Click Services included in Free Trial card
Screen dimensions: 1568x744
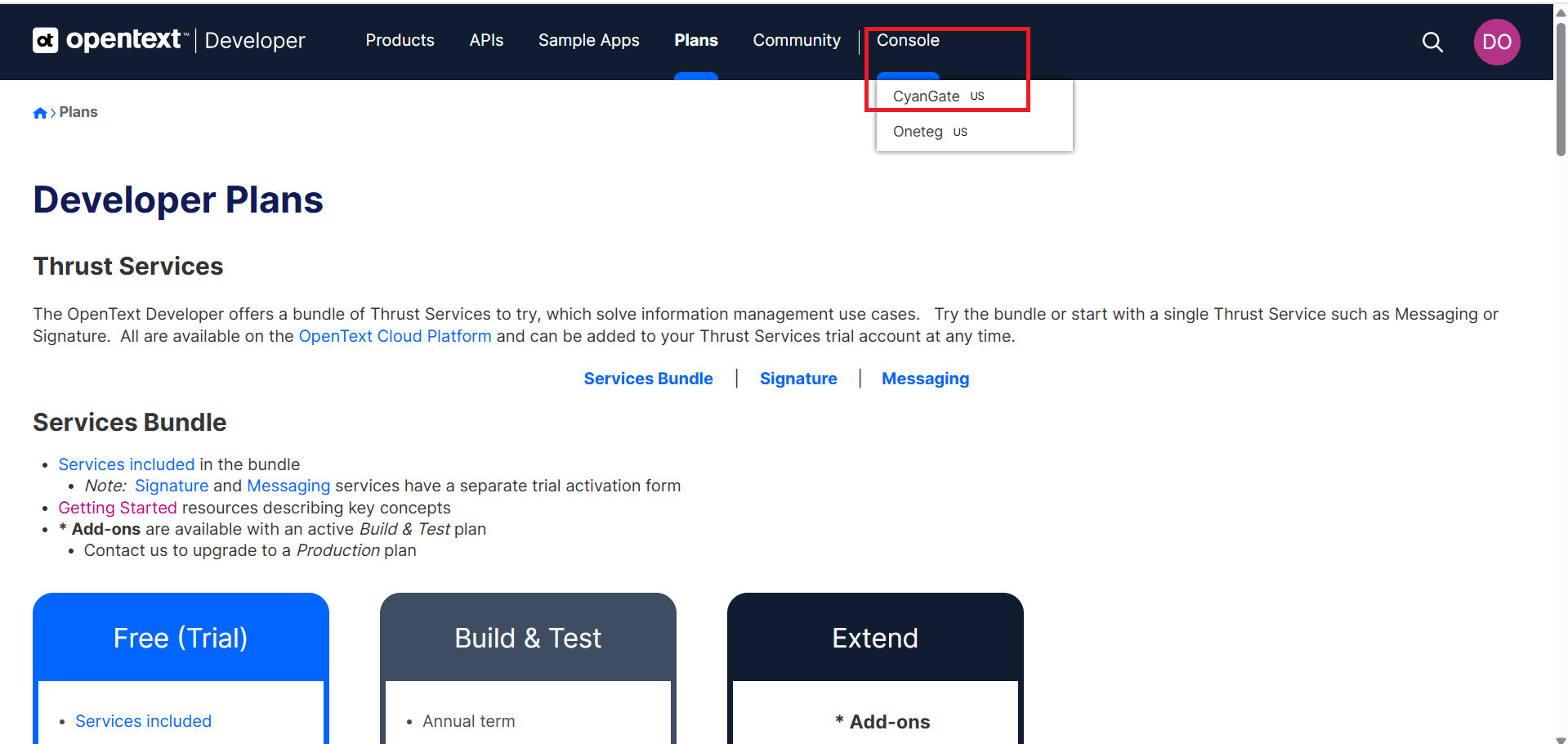pyautogui.click(x=143, y=721)
